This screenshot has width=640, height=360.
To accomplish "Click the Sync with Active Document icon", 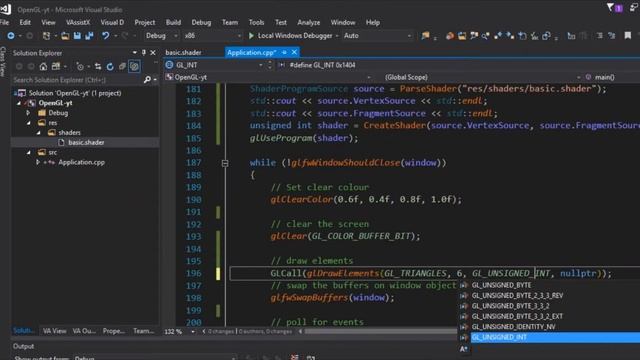I will [x=98, y=66].
